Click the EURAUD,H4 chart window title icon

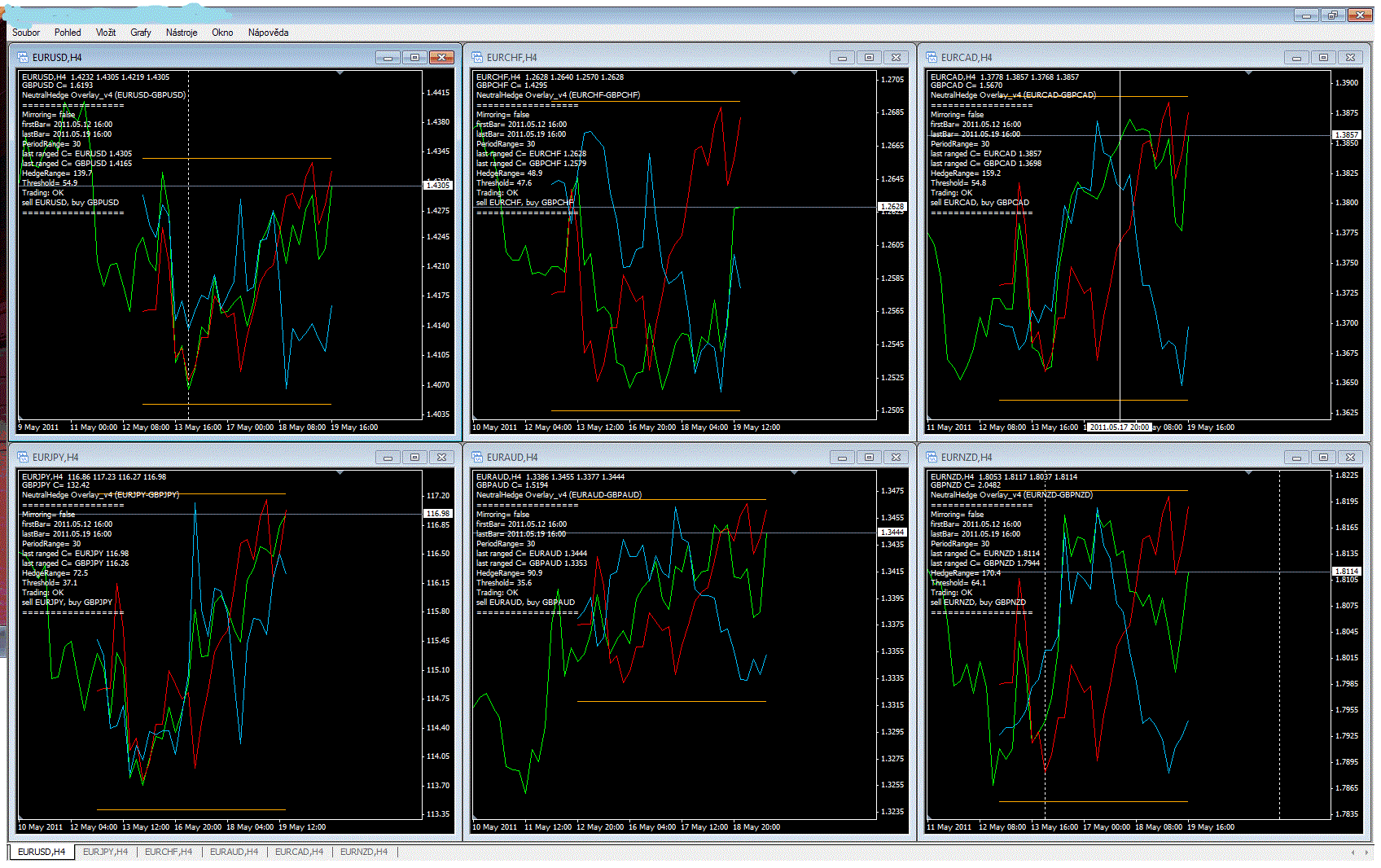(x=478, y=458)
